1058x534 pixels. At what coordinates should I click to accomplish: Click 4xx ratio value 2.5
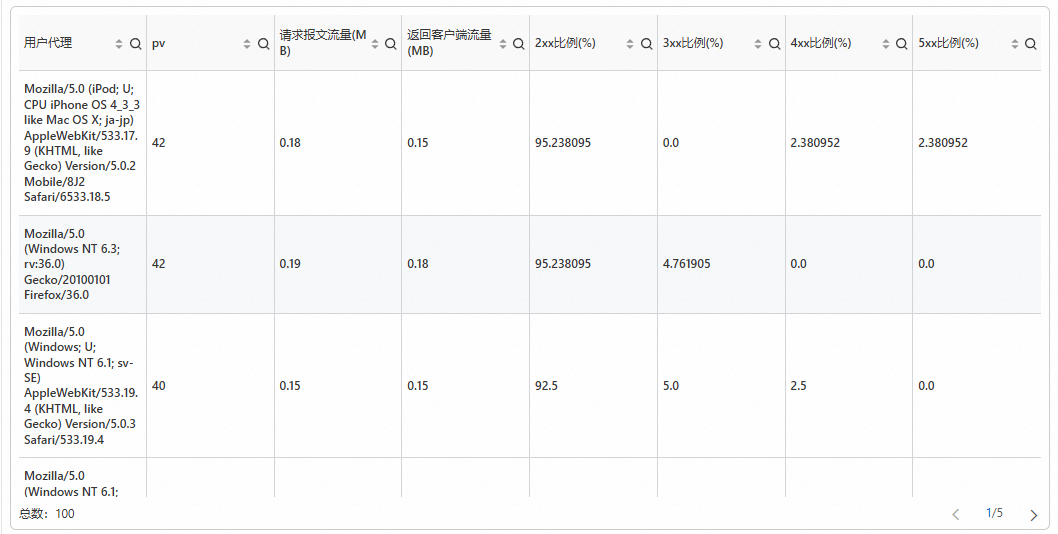click(x=799, y=386)
